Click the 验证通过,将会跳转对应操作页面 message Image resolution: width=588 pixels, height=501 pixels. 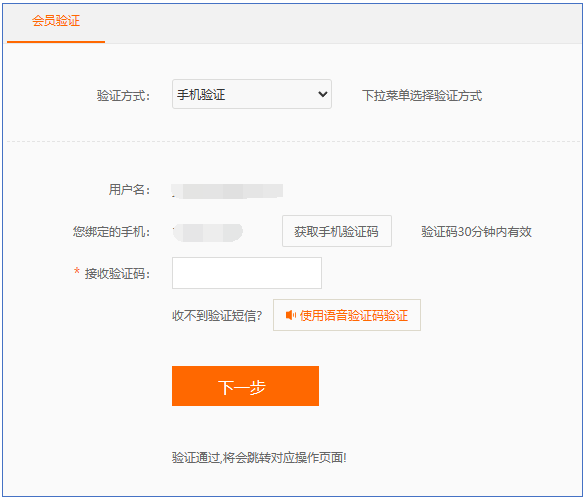(259, 458)
